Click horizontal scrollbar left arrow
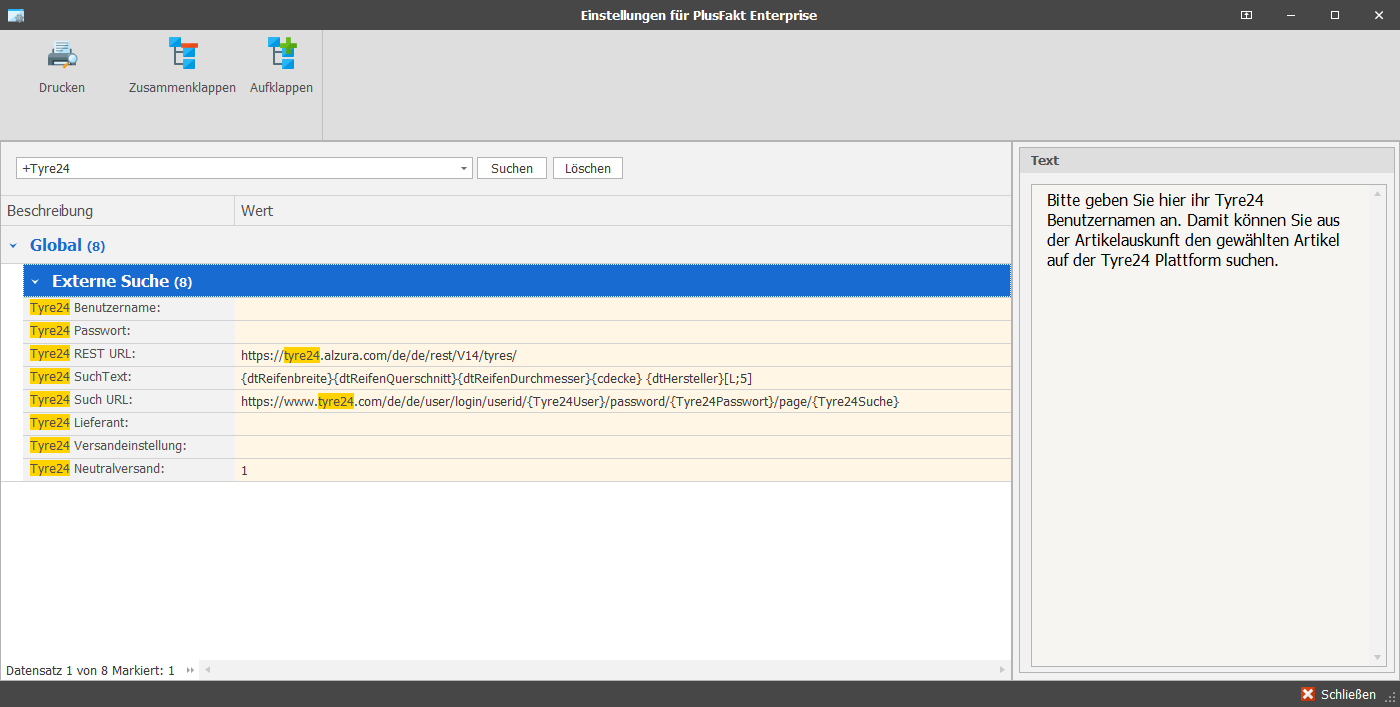This screenshot has width=1400, height=707. (207, 670)
